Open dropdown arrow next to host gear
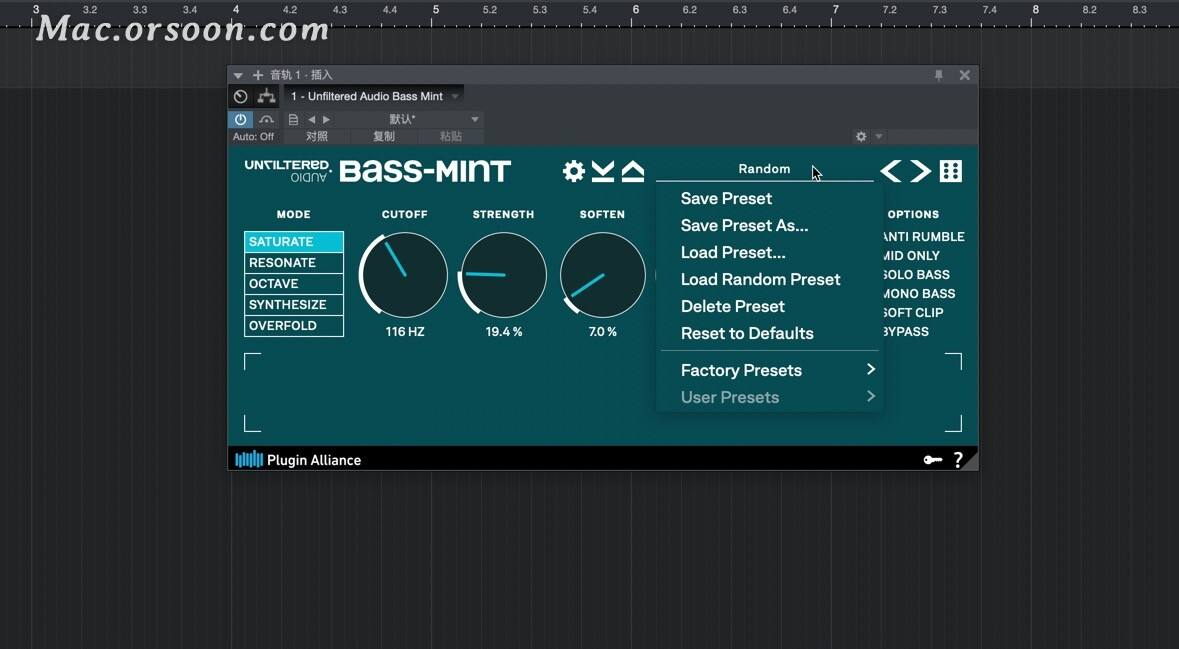 coord(878,136)
